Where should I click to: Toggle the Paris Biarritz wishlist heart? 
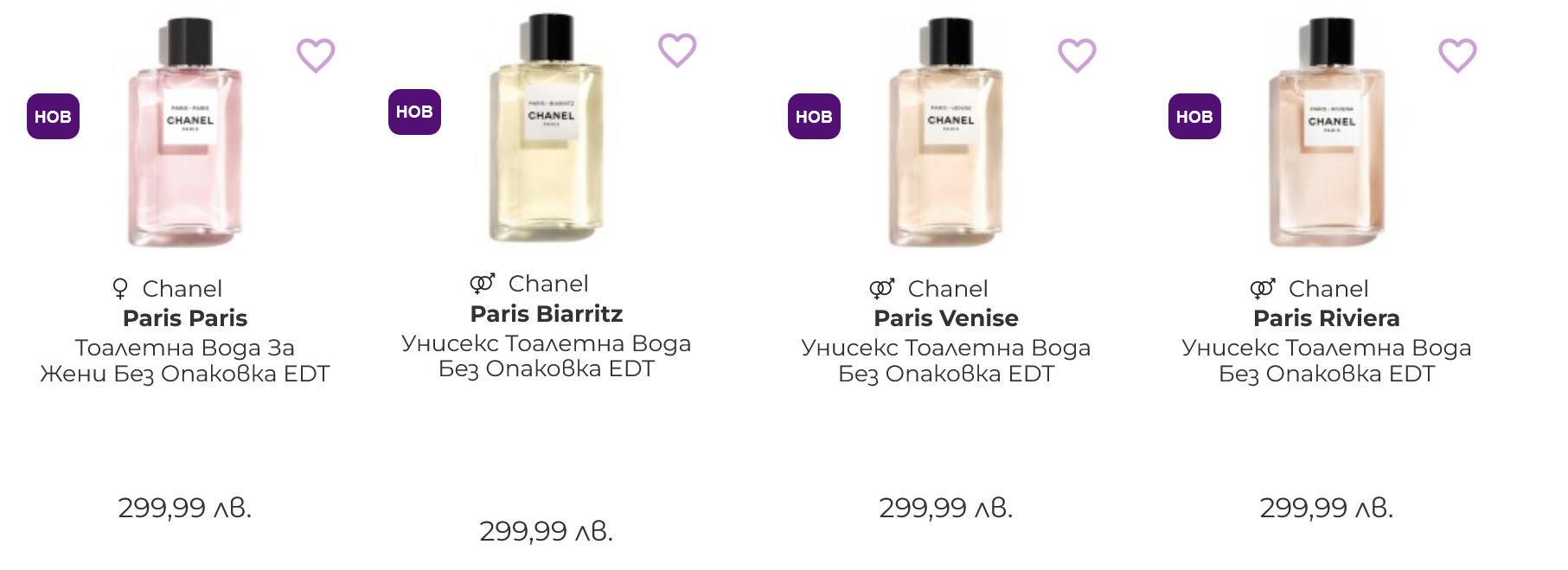coord(677,51)
